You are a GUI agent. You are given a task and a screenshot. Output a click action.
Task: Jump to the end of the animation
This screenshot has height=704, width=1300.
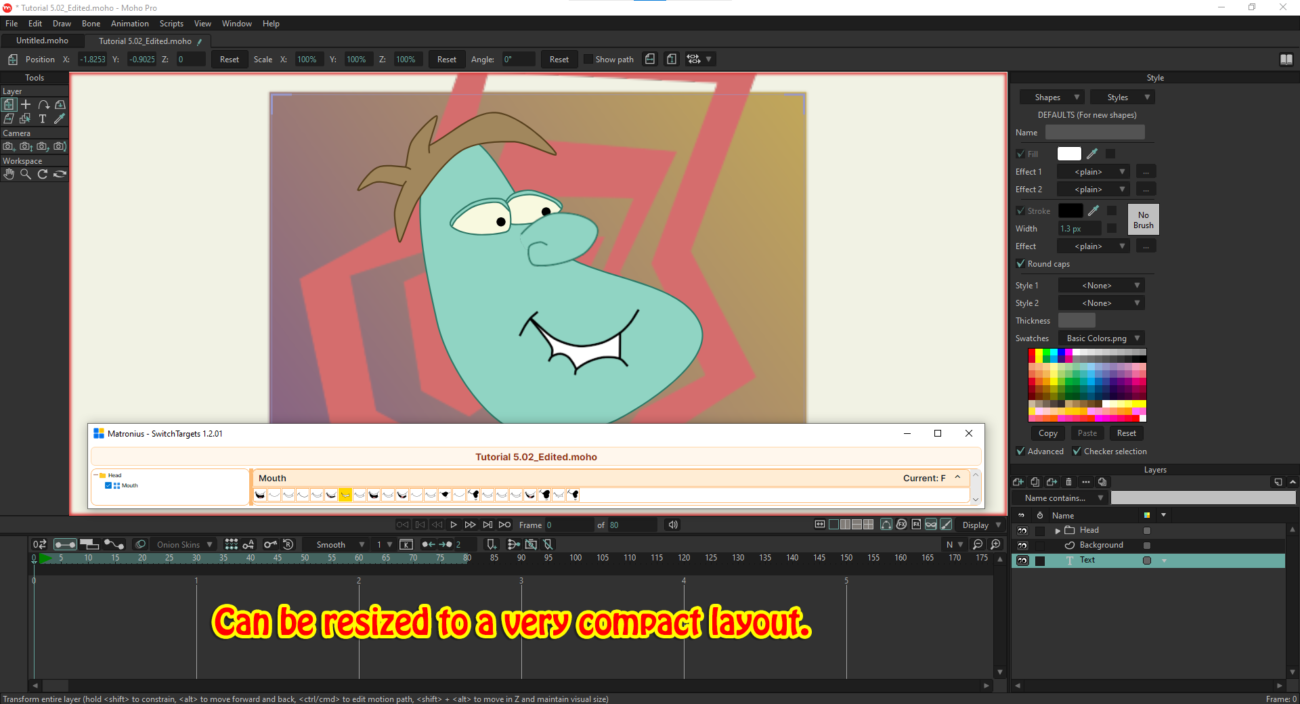point(505,525)
